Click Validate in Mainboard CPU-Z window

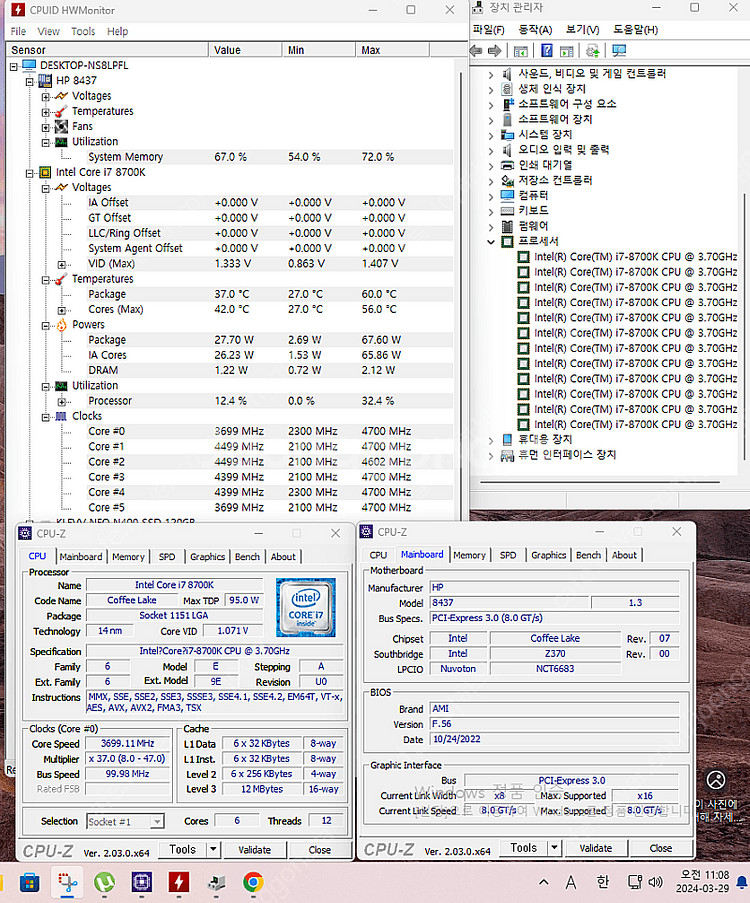point(596,848)
